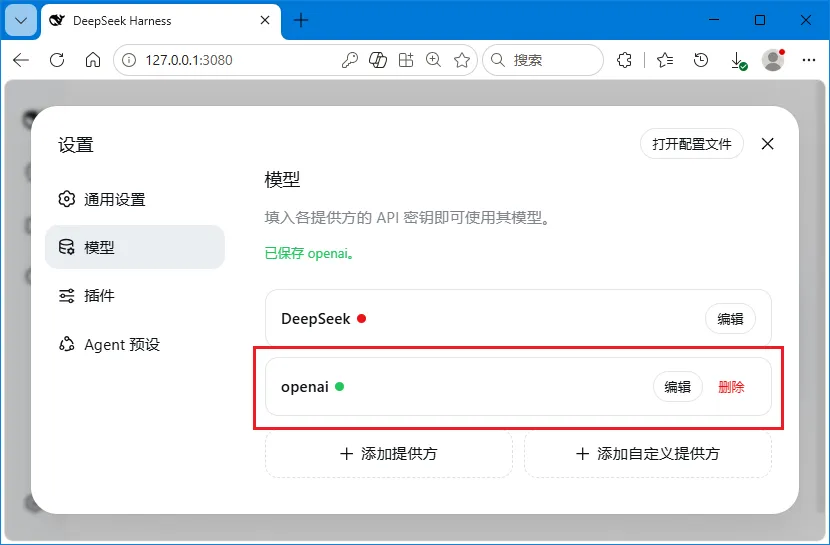Add this page to favorites star
This screenshot has width=830, height=545.
pos(462,60)
